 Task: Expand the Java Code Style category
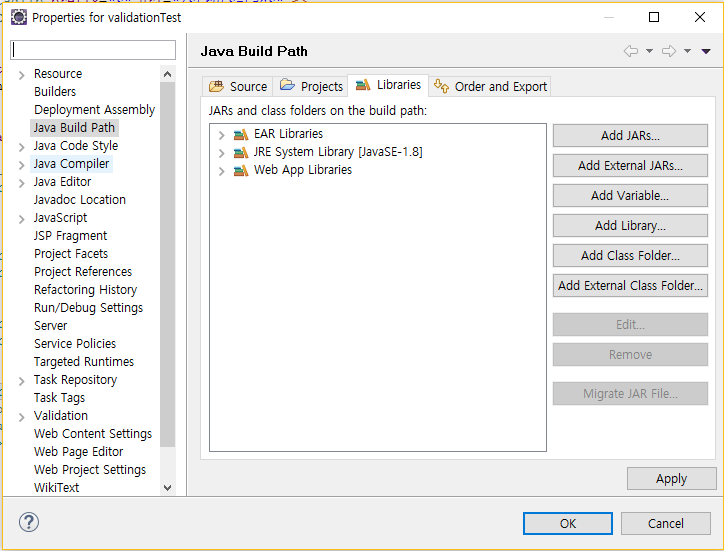click(x=21, y=147)
